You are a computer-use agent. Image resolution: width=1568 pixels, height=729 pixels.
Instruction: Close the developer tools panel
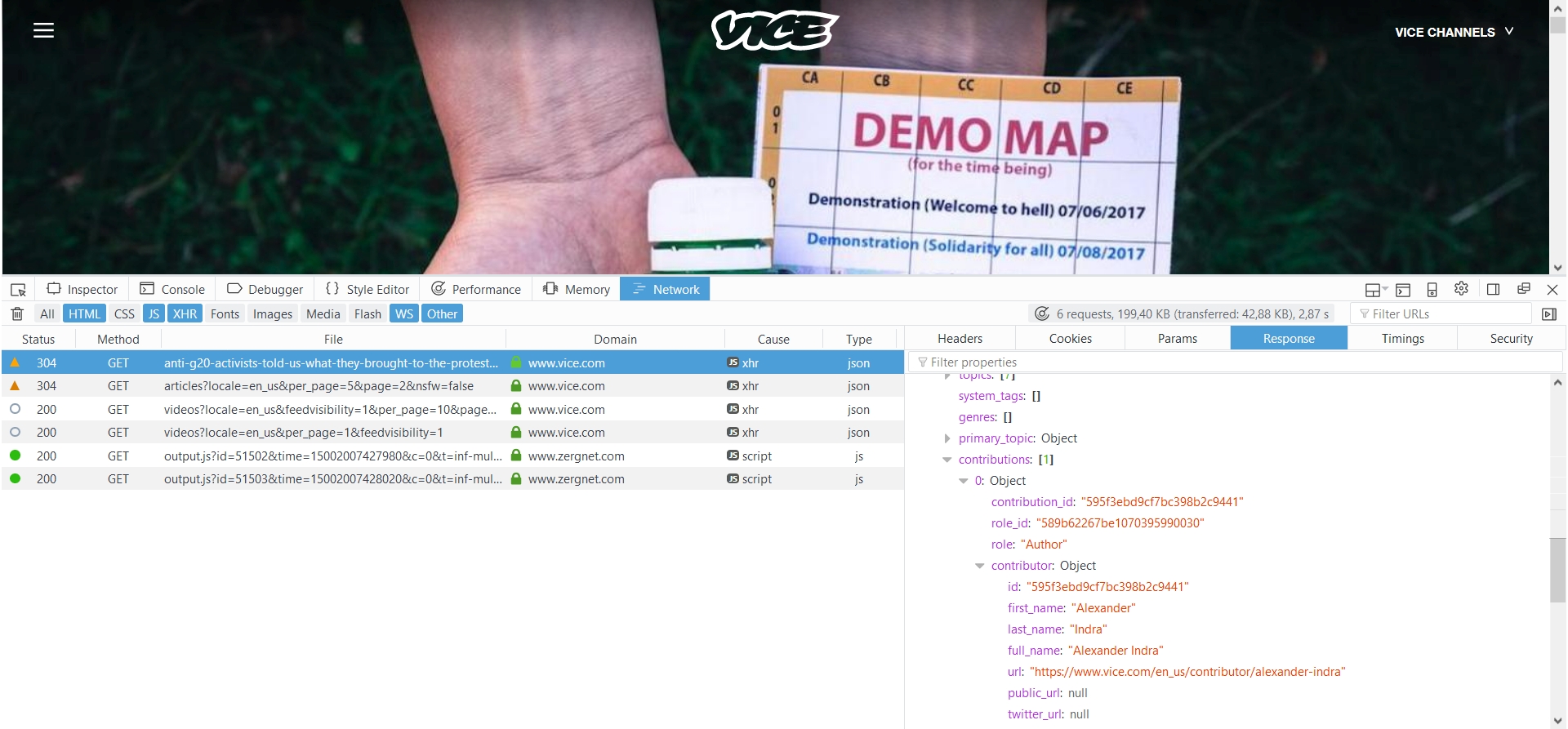click(1552, 290)
